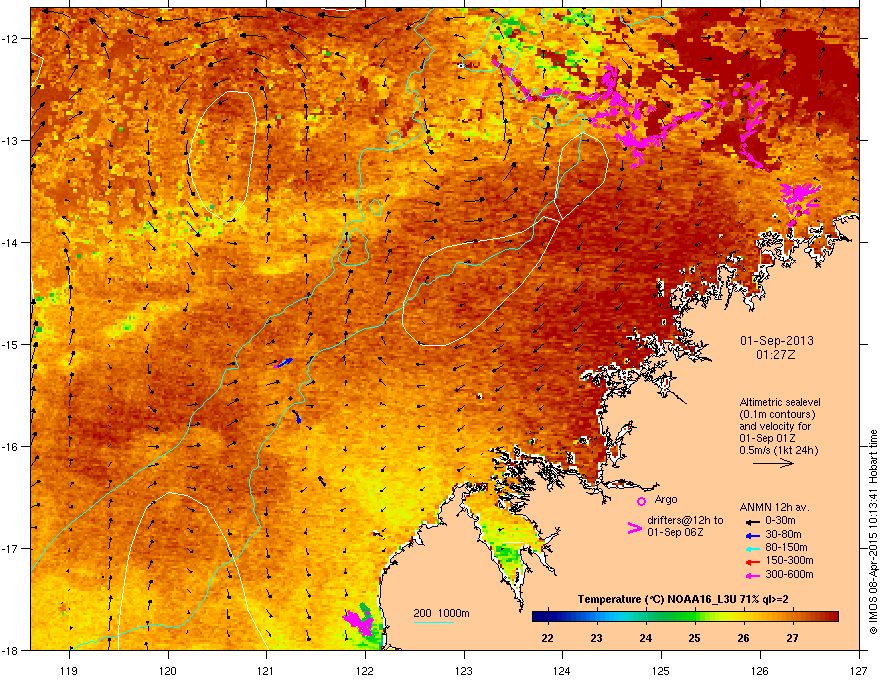Click the 0.5m/s velocity scale arrow
The image size is (880, 680).
pos(773,463)
